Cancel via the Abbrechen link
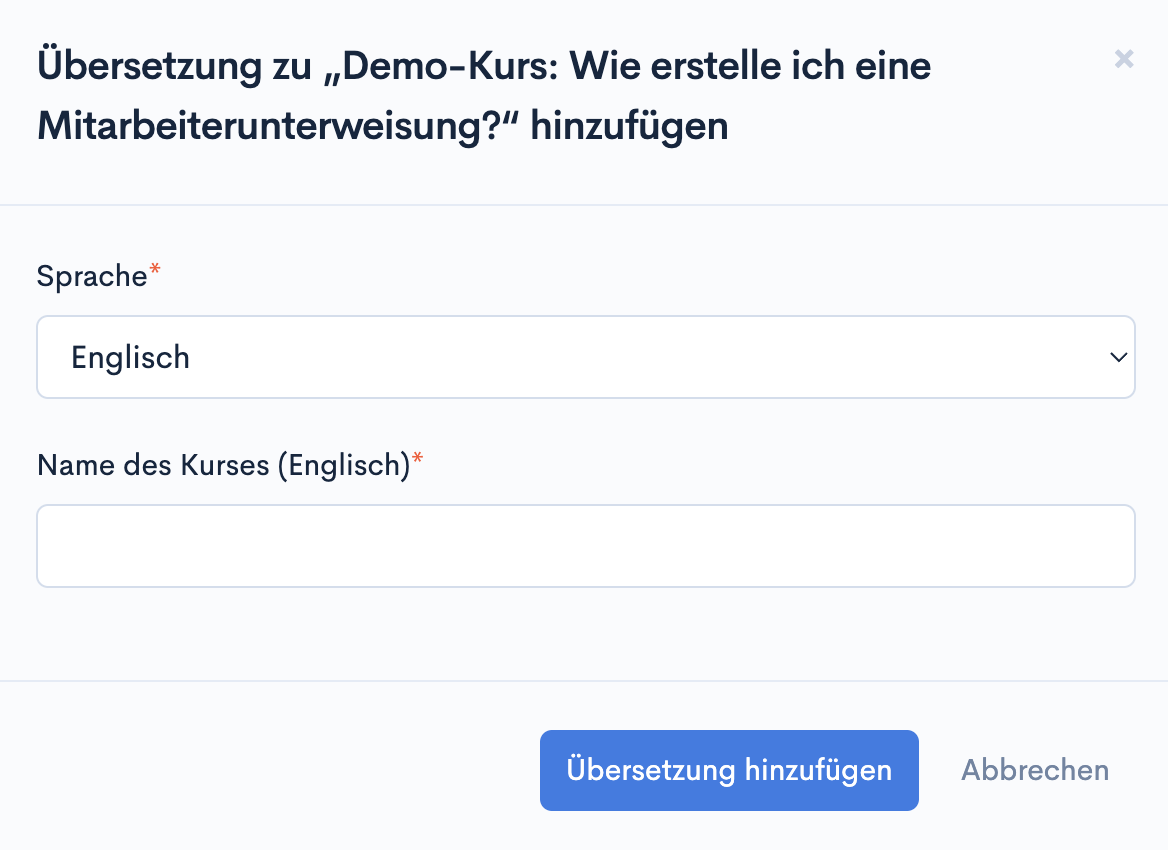The width and height of the screenshot is (1168, 850). (1035, 770)
